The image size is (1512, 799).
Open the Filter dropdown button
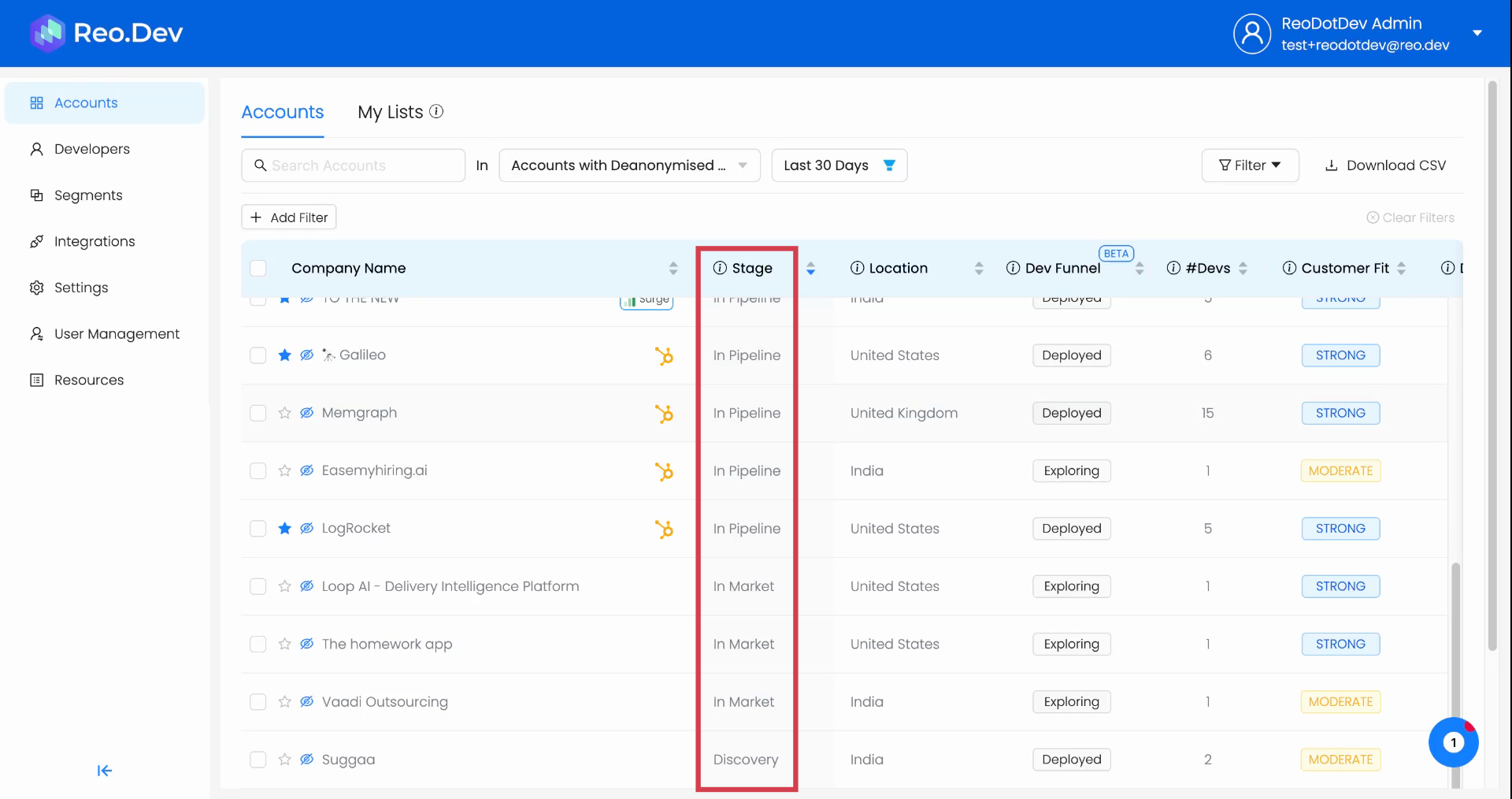coord(1250,165)
